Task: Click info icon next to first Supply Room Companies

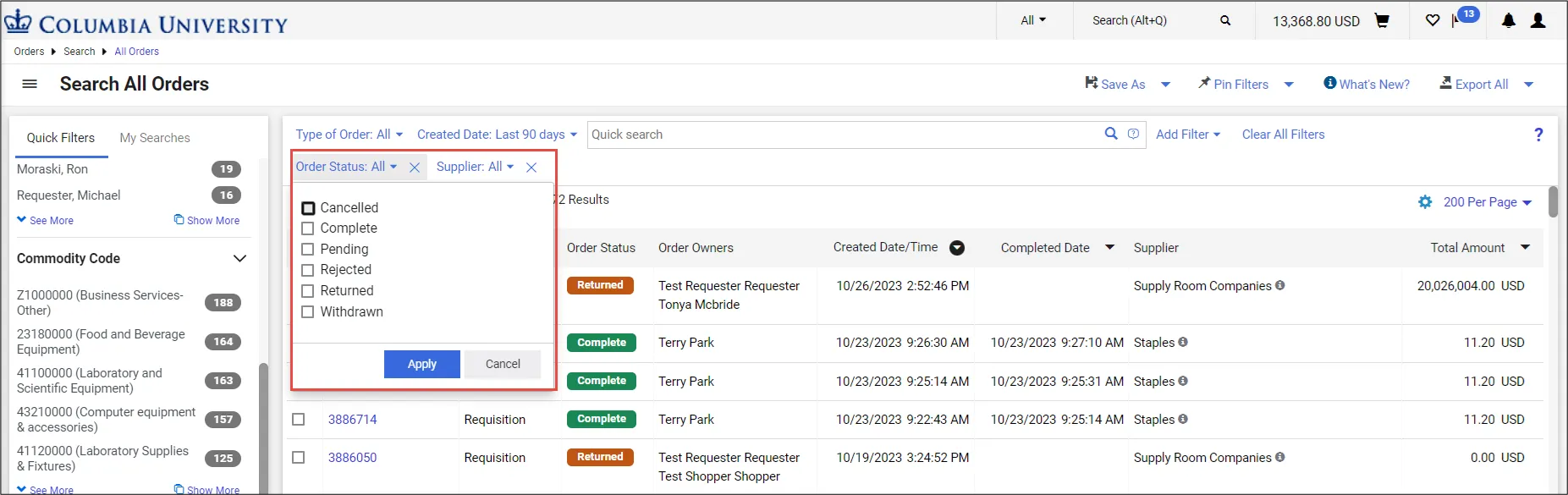Action: click(x=1280, y=285)
